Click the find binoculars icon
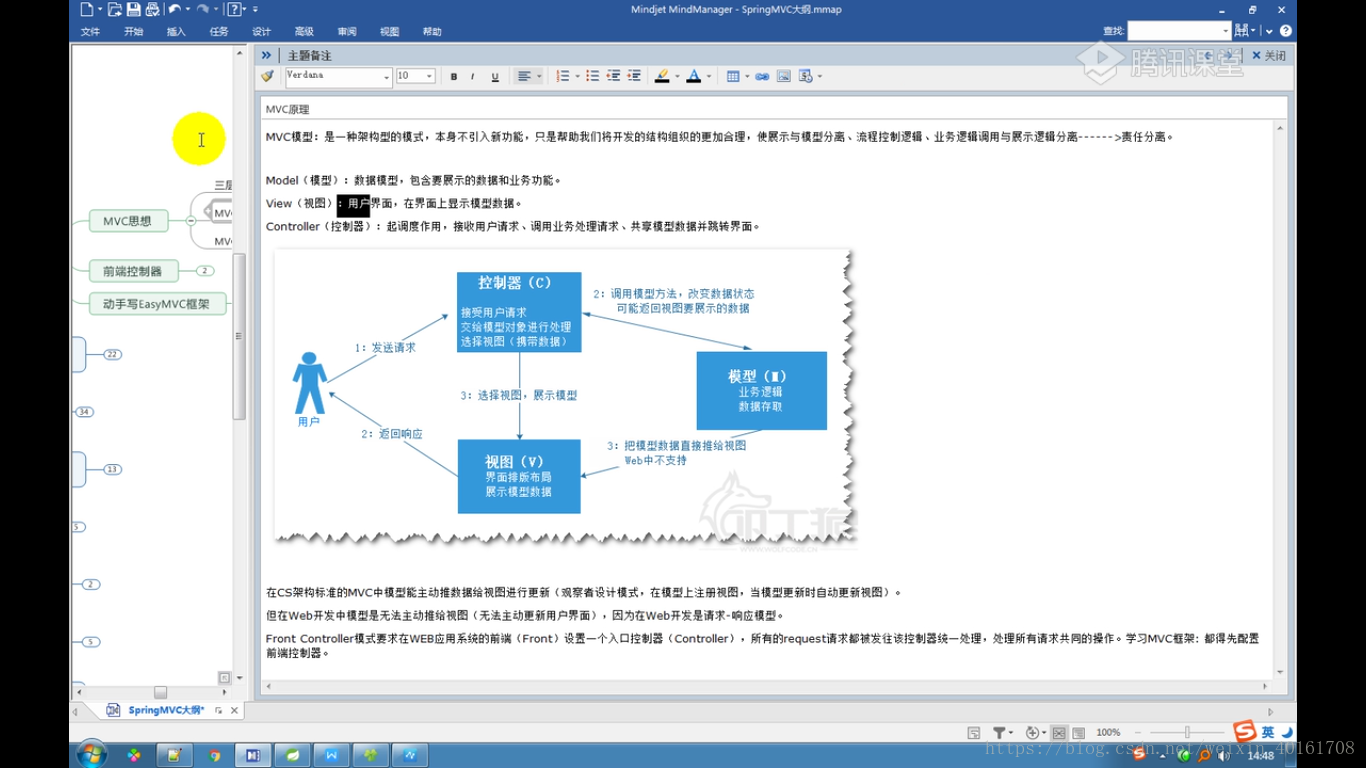Screen dimensions: 1366x768 click(x=1240, y=31)
